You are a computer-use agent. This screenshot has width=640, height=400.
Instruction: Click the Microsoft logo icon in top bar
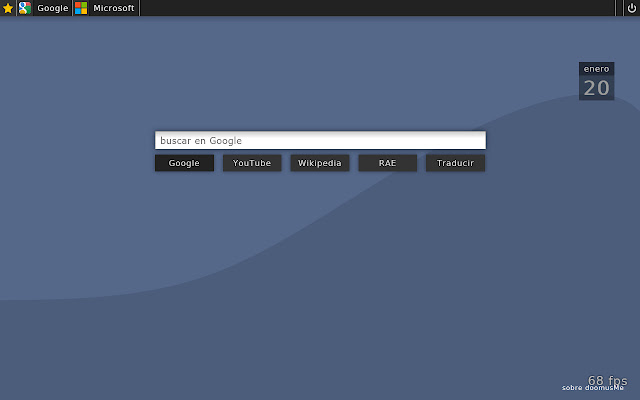point(81,8)
